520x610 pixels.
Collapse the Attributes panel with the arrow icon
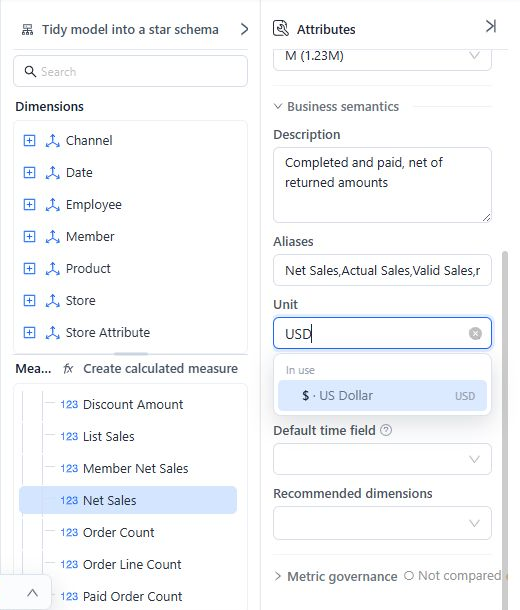pyautogui.click(x=490, y=26)
